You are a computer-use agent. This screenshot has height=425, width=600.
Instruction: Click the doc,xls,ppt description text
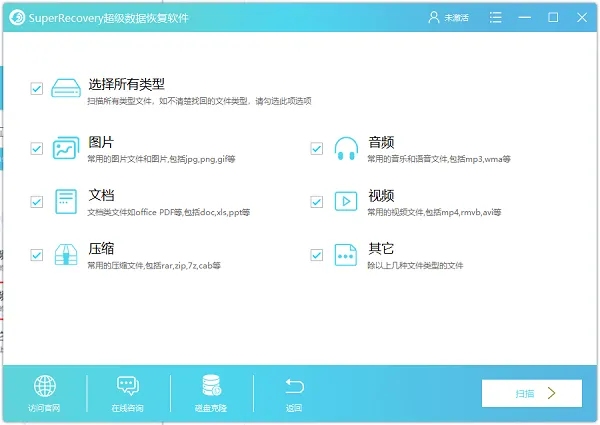[x=169, y=212]
